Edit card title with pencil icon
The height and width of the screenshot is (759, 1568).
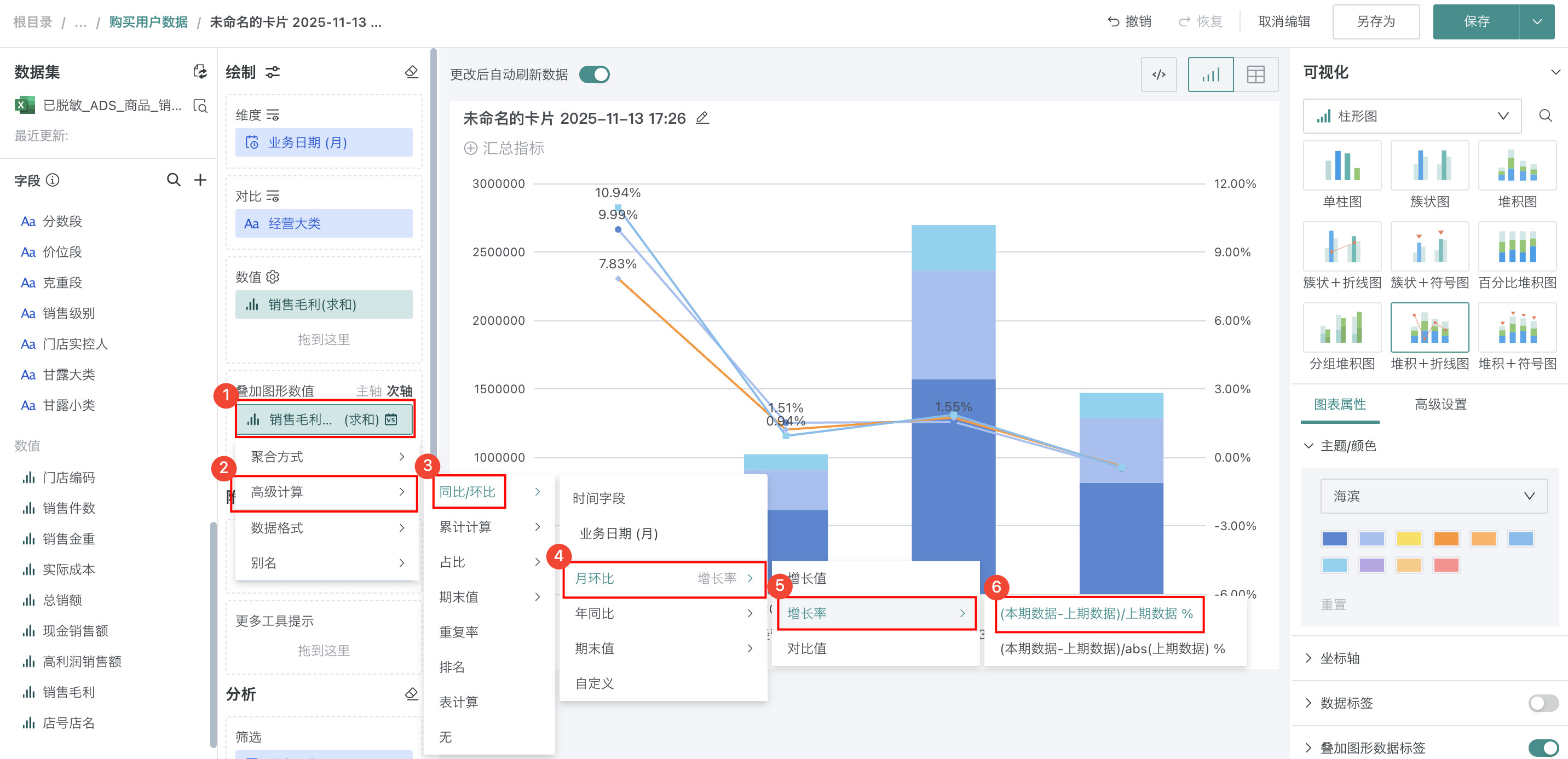(702, 118)
